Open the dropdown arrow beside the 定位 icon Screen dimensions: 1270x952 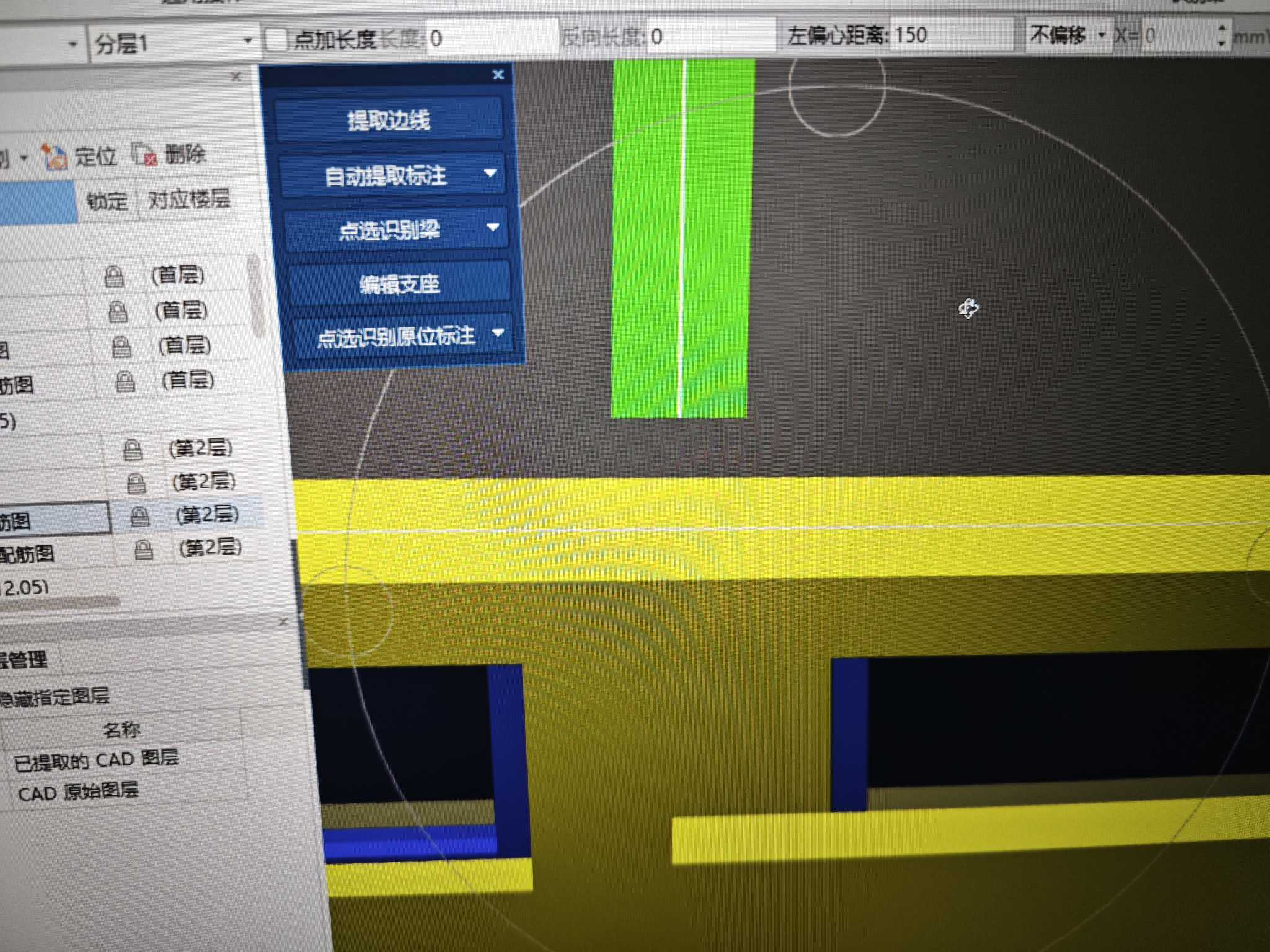24,158
